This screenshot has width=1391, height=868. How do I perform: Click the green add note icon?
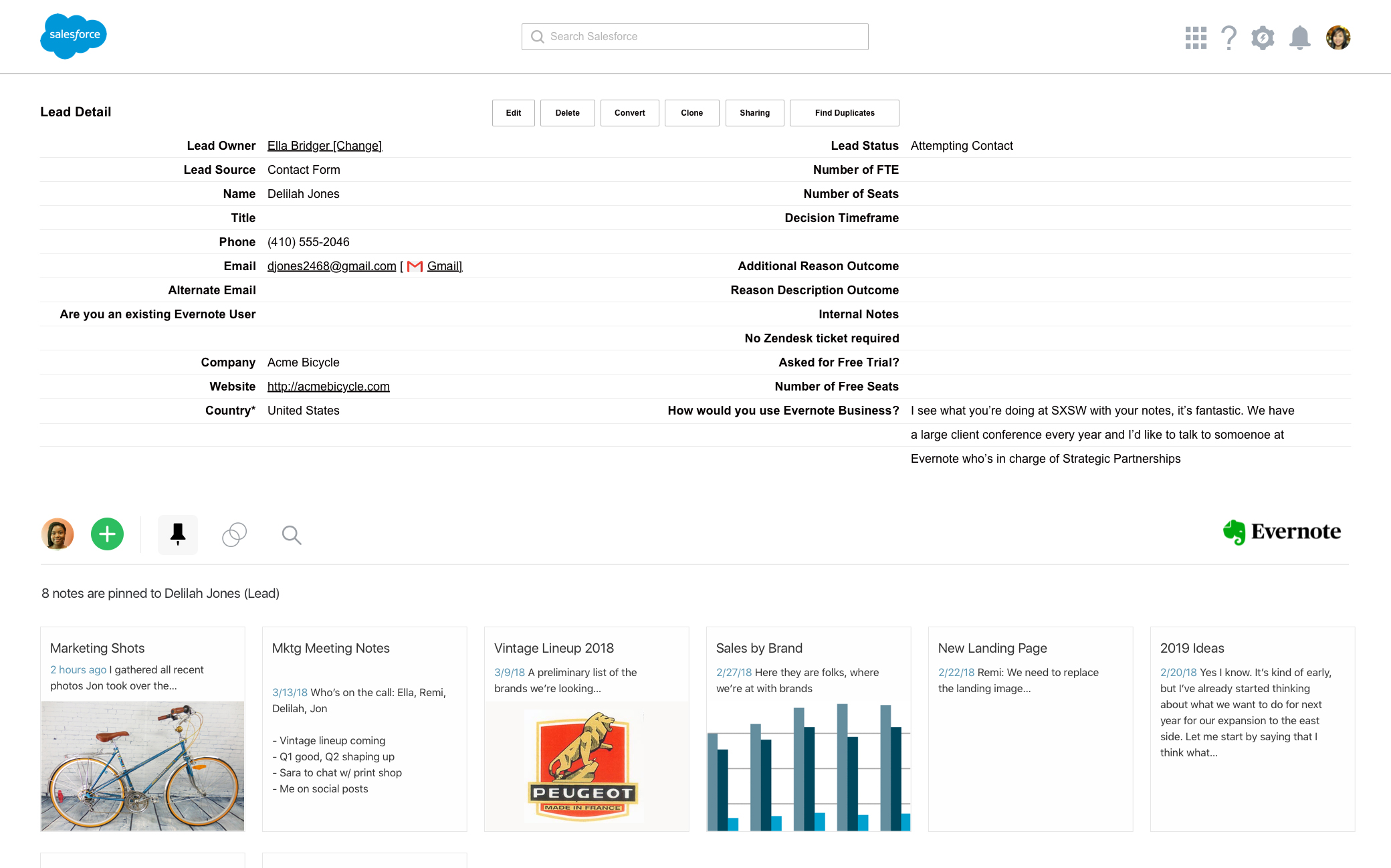107,533
